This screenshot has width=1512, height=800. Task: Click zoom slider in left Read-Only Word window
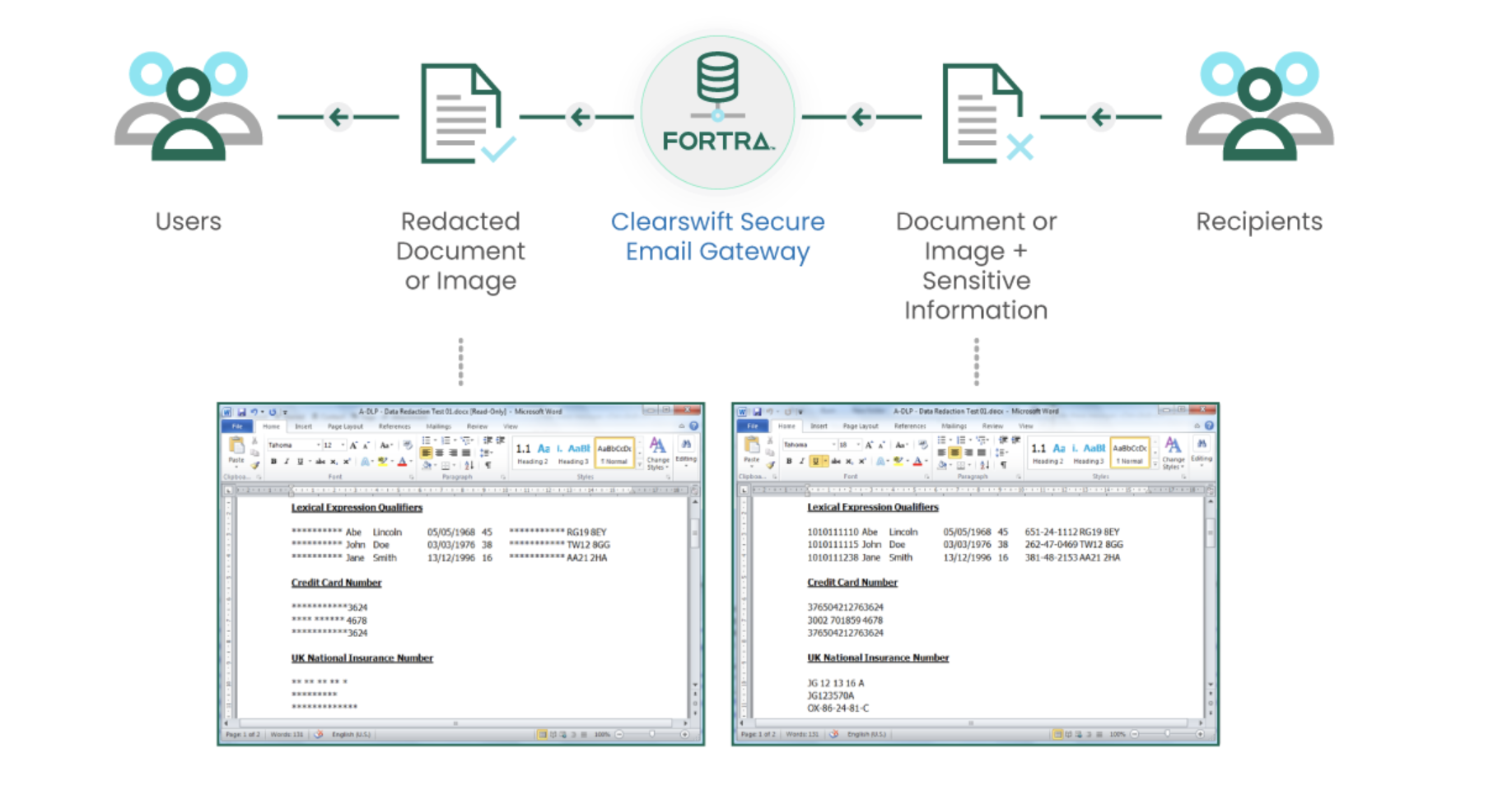[652, 734]
